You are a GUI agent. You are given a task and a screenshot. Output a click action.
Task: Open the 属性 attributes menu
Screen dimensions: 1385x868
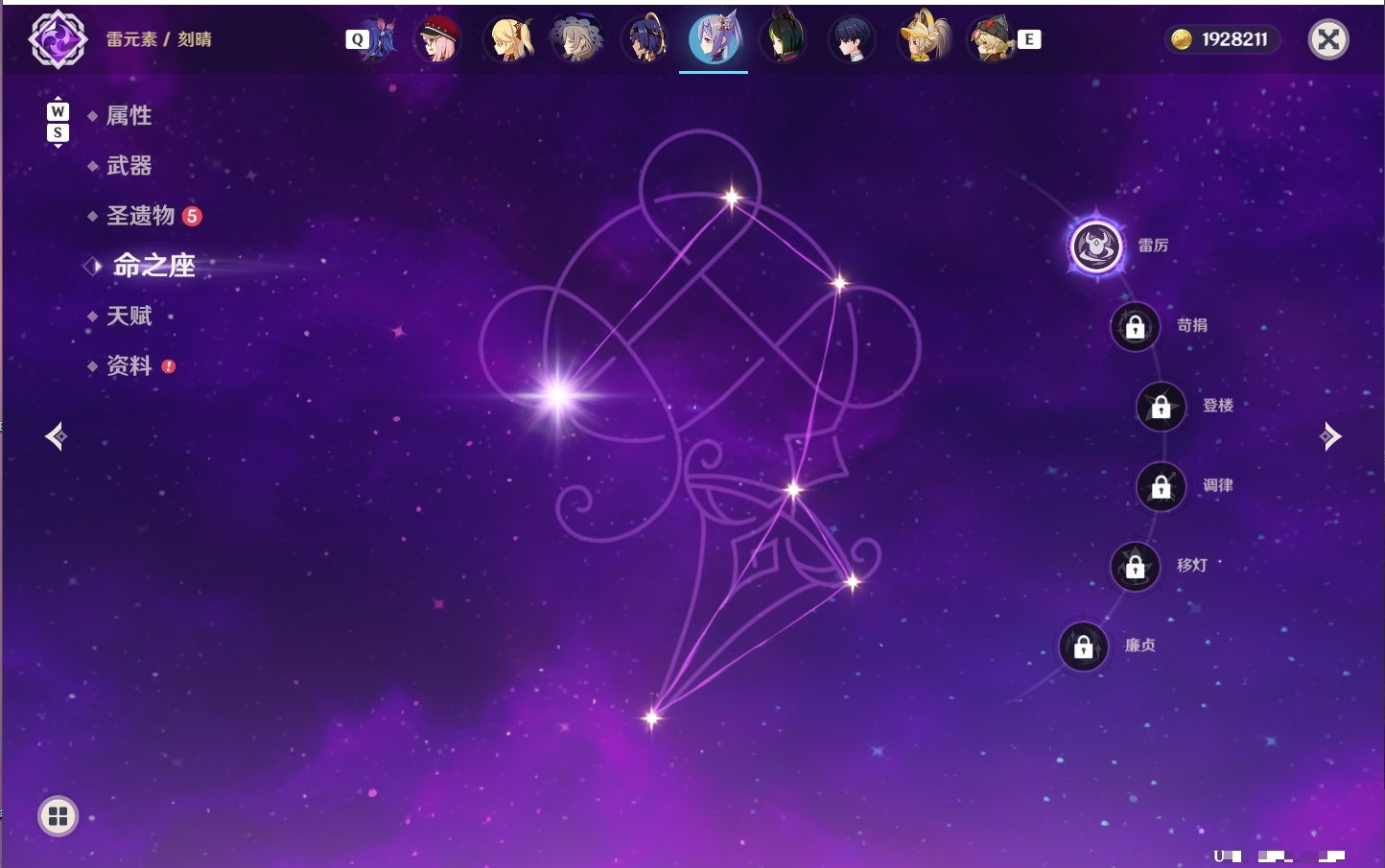pos(129,116)
